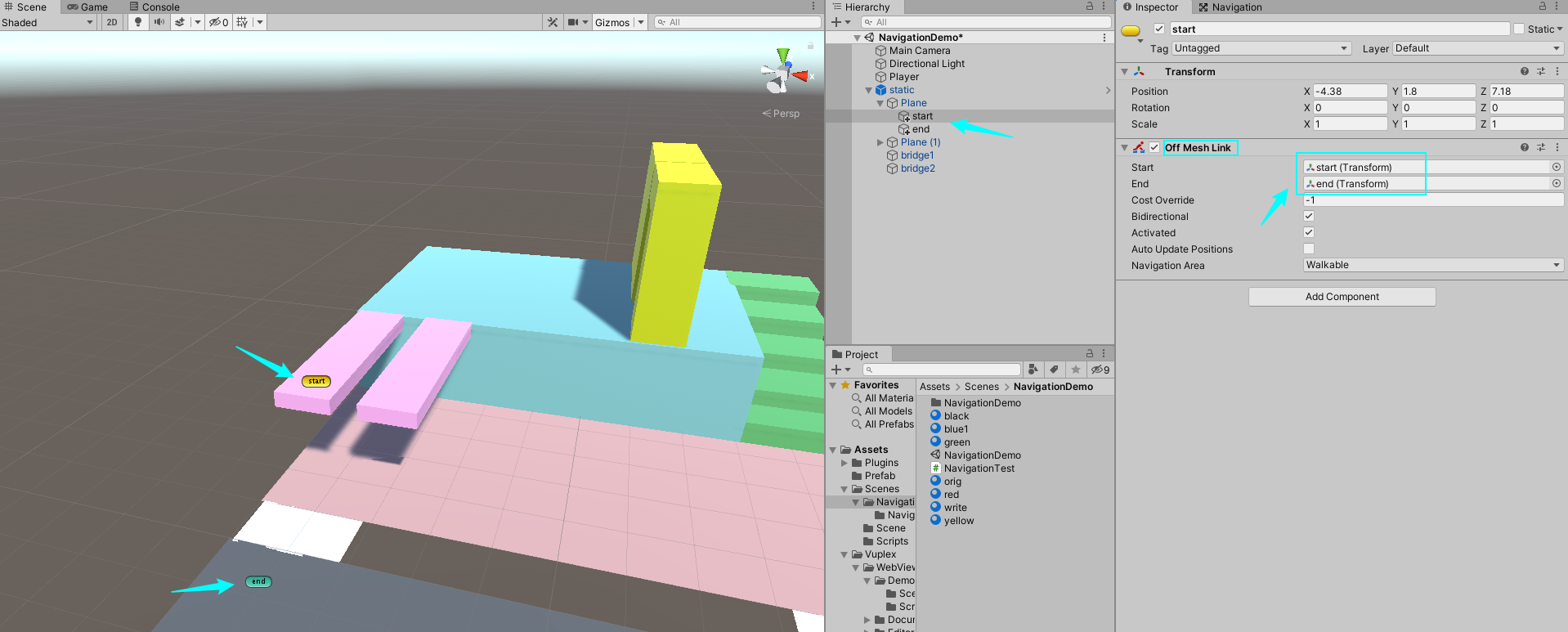Click the scene camera settings icon

click(x=574, y=22)
